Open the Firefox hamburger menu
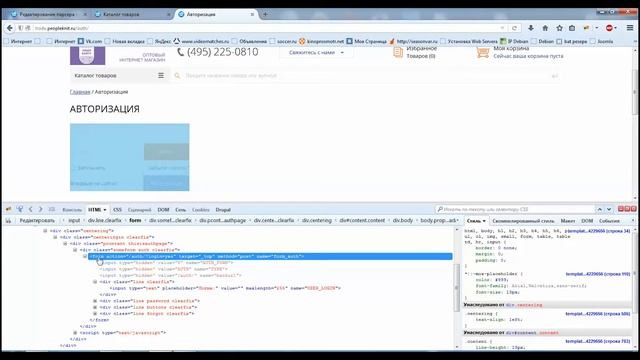This screenshot has width=640, height=360. (x=630, y=28)
